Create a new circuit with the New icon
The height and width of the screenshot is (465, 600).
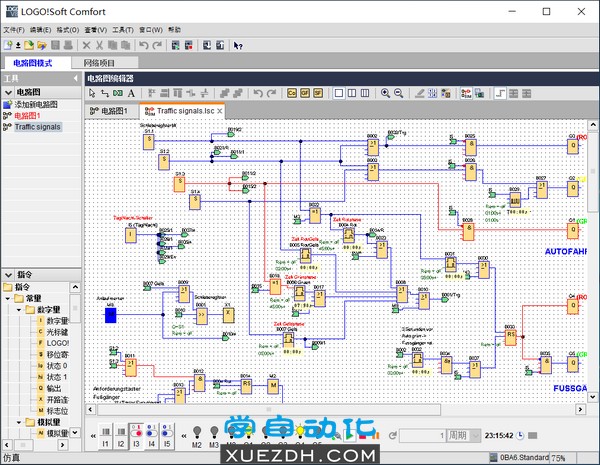click(8, 45)
